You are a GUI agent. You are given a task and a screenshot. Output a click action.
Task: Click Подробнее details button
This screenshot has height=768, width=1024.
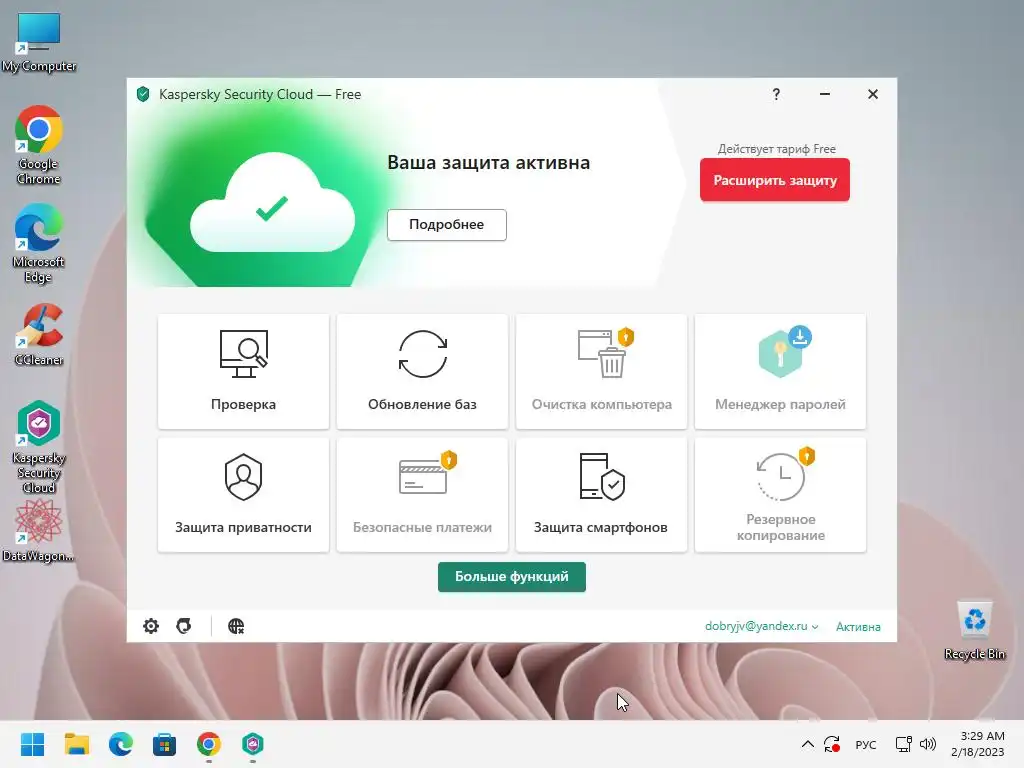pyautogui.click(x=447, y=225)
